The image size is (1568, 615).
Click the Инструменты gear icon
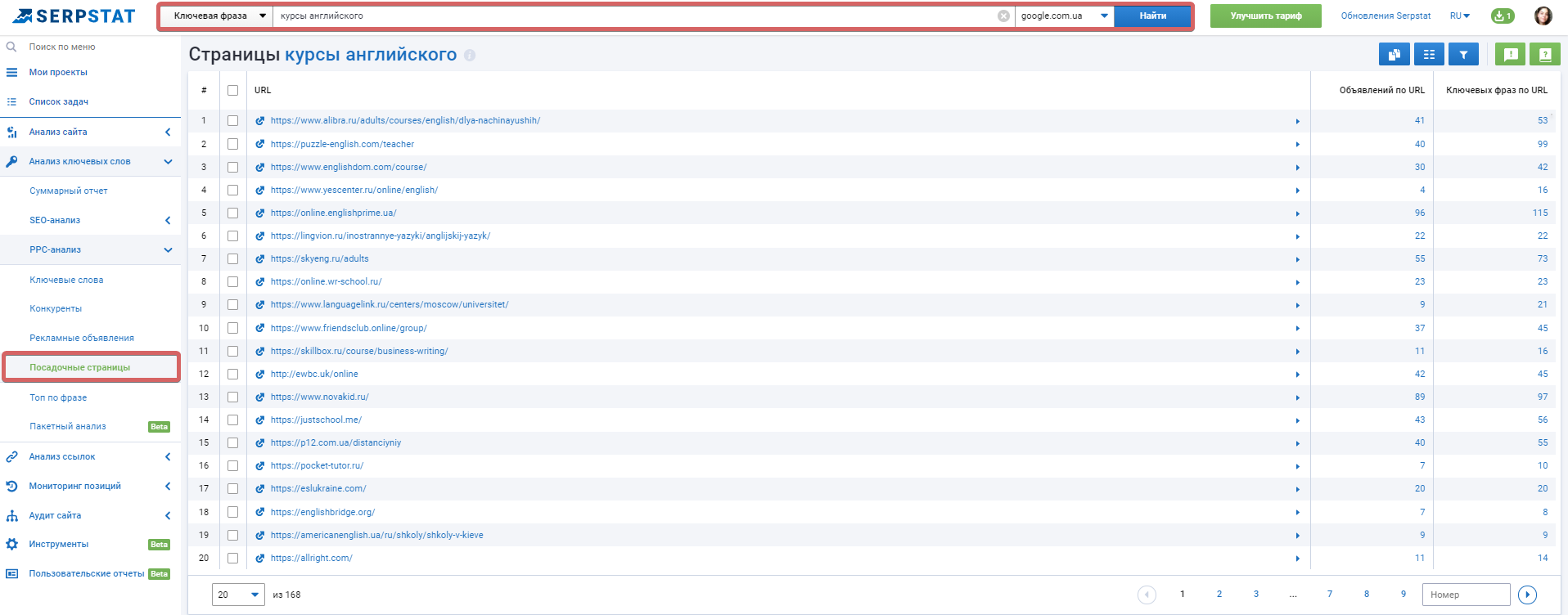[x=11, y=544]
